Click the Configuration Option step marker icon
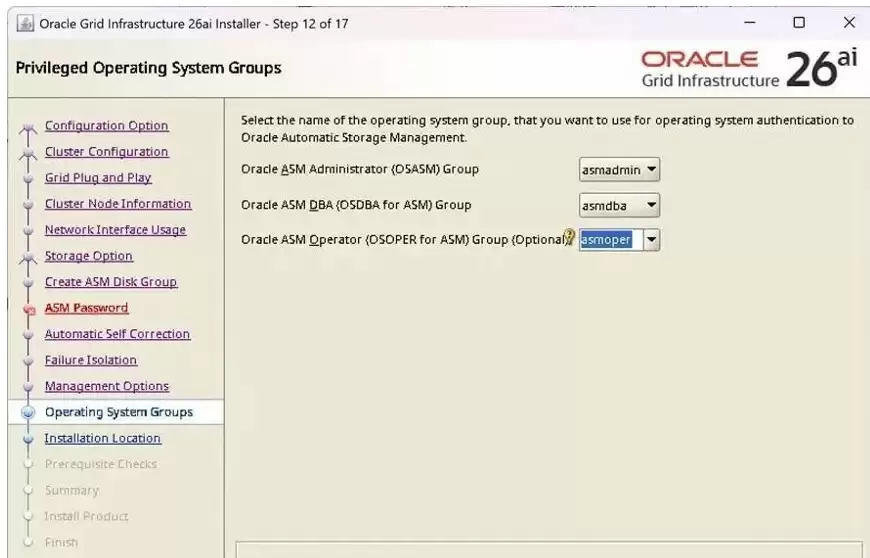 point(28,129)
